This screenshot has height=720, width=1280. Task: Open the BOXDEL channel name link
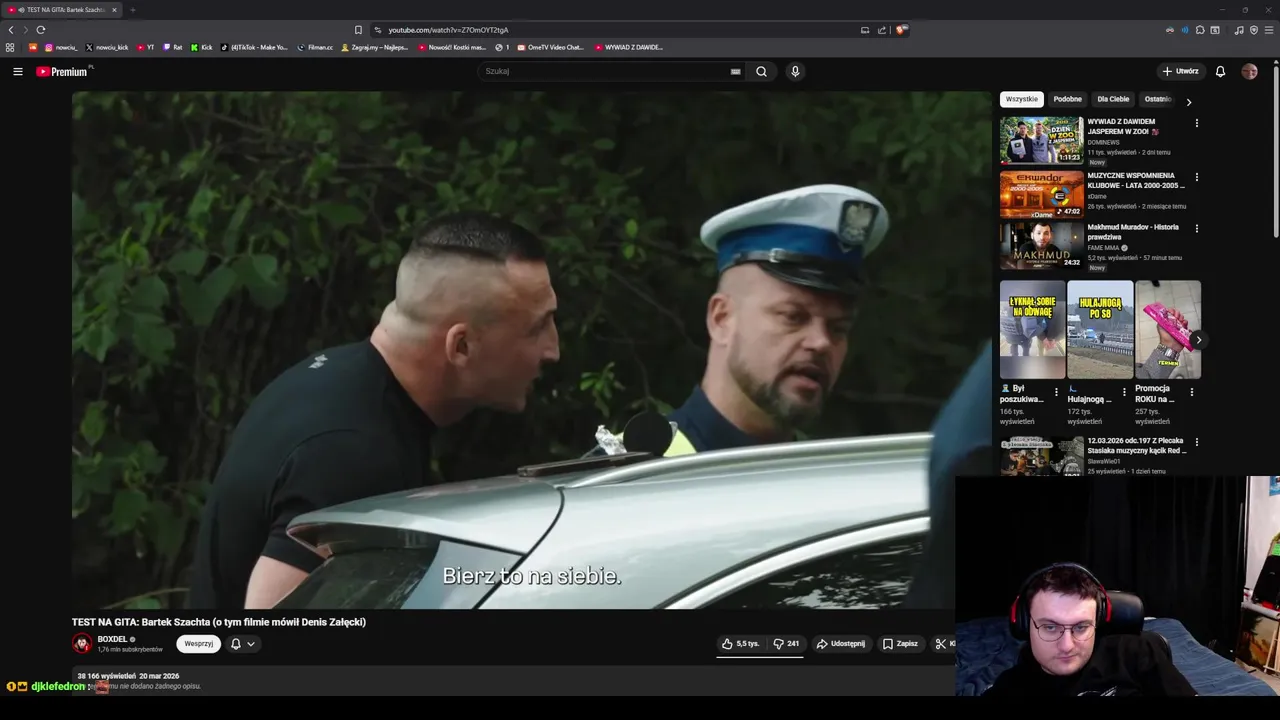tap(112, 639)
